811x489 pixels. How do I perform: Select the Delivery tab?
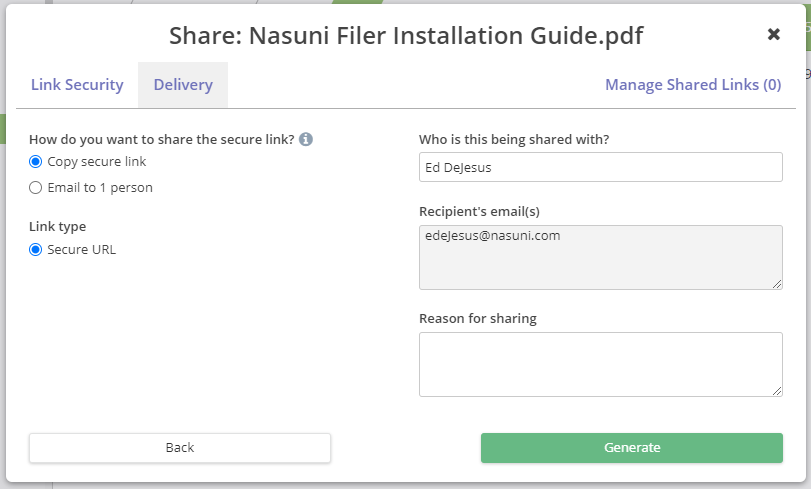[183, 85]
